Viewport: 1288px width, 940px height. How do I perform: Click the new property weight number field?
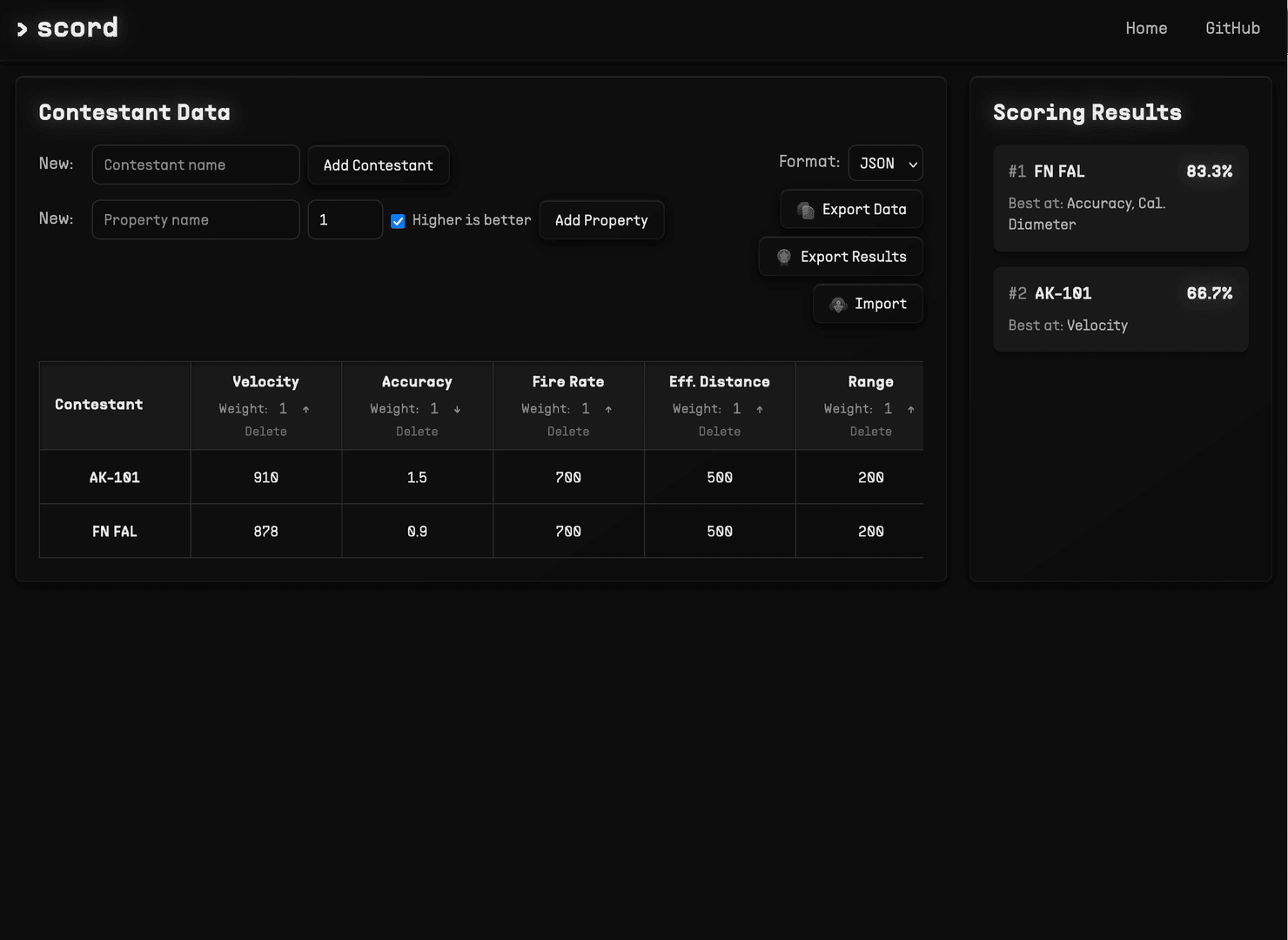click(345, 220)
